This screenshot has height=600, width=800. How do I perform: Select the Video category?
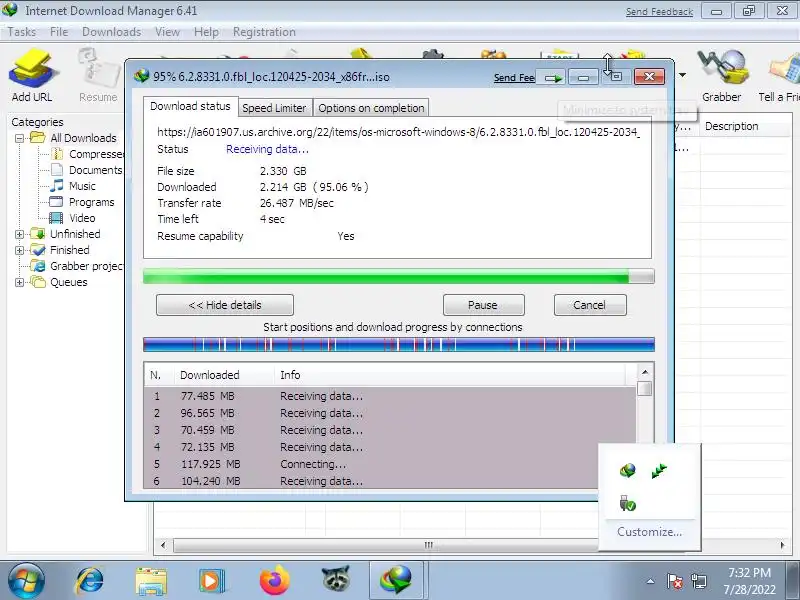coord(72,218)
